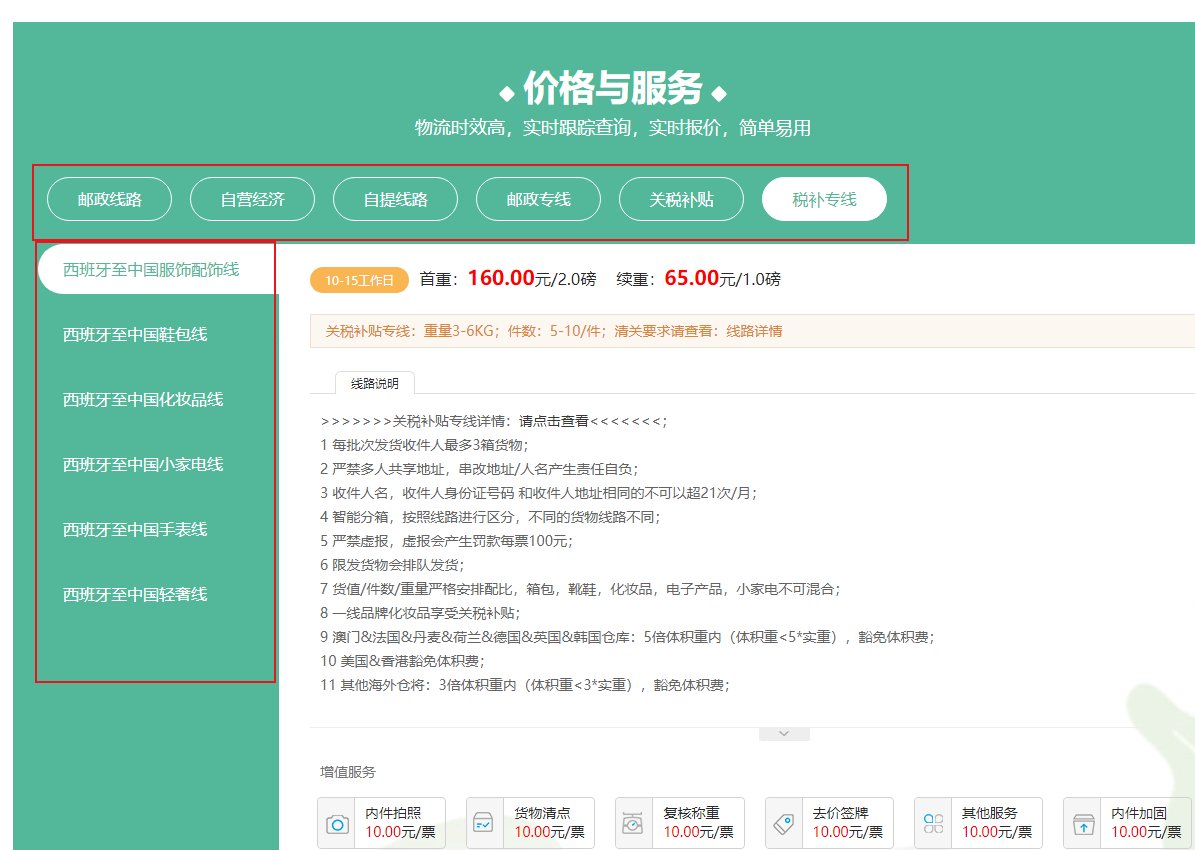The height and width of the screenshot is (850, 1195).
Task: Choose the 内件加固 10.00元/票 service
Action: coord(1128,823)
